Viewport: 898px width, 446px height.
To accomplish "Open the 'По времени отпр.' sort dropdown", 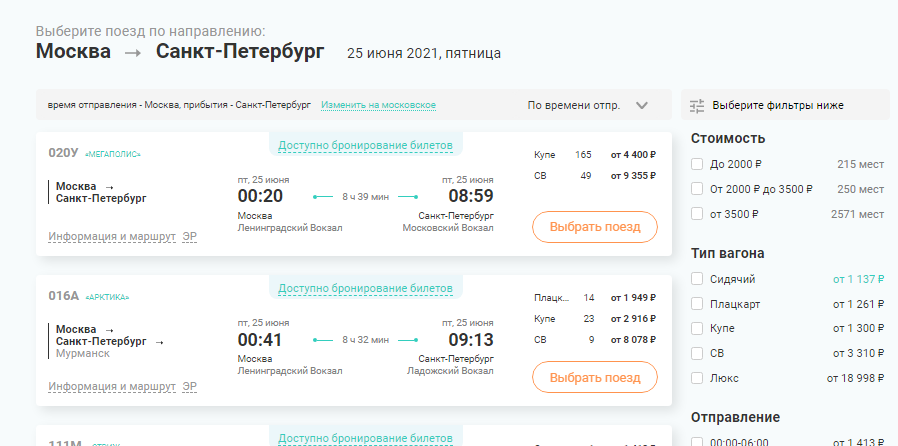I will pos(574,105).
